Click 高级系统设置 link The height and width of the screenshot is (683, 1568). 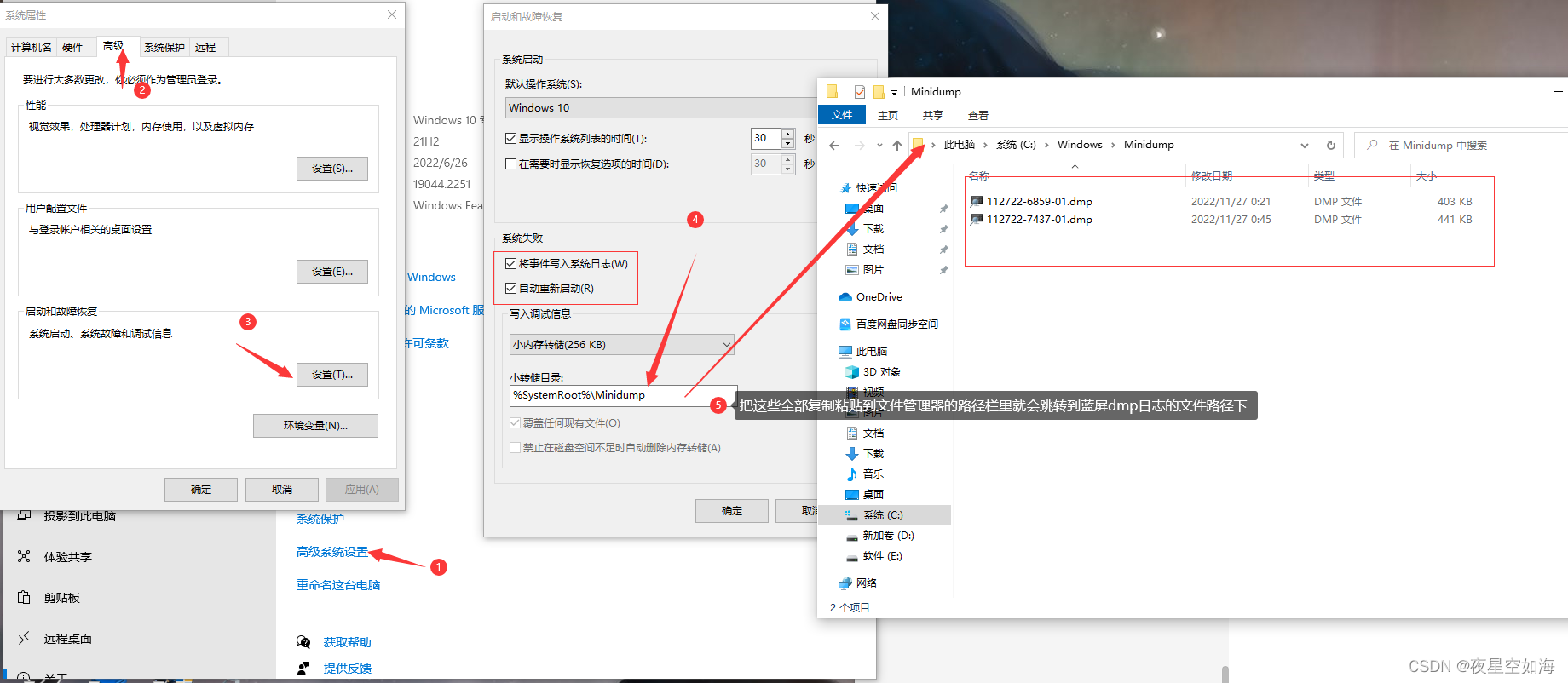point(332,552)
